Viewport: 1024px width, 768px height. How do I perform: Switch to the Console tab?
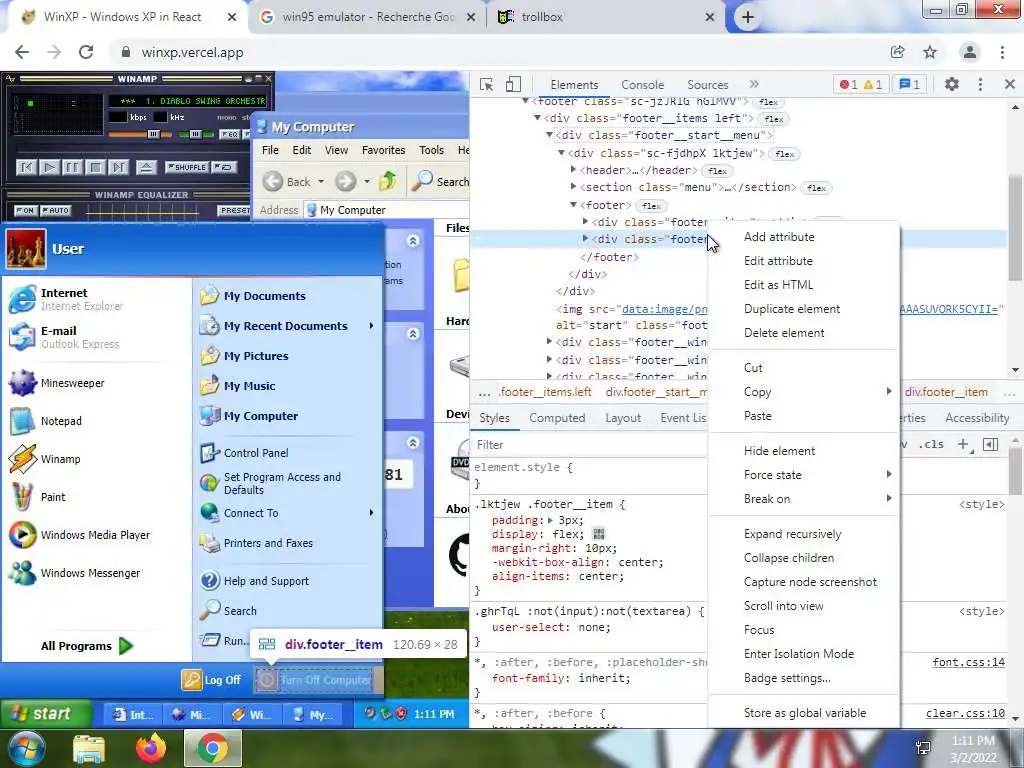pos(643,85)
